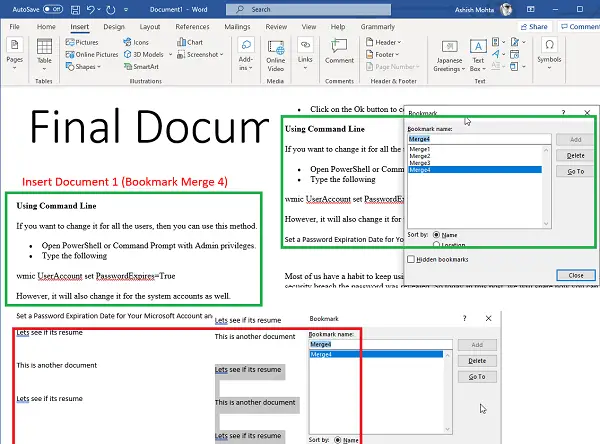The height and width of the screenshot is (444, 600).
Task: Select Name radio in four-bookmark dialog
Action: (x=436, y=235)
